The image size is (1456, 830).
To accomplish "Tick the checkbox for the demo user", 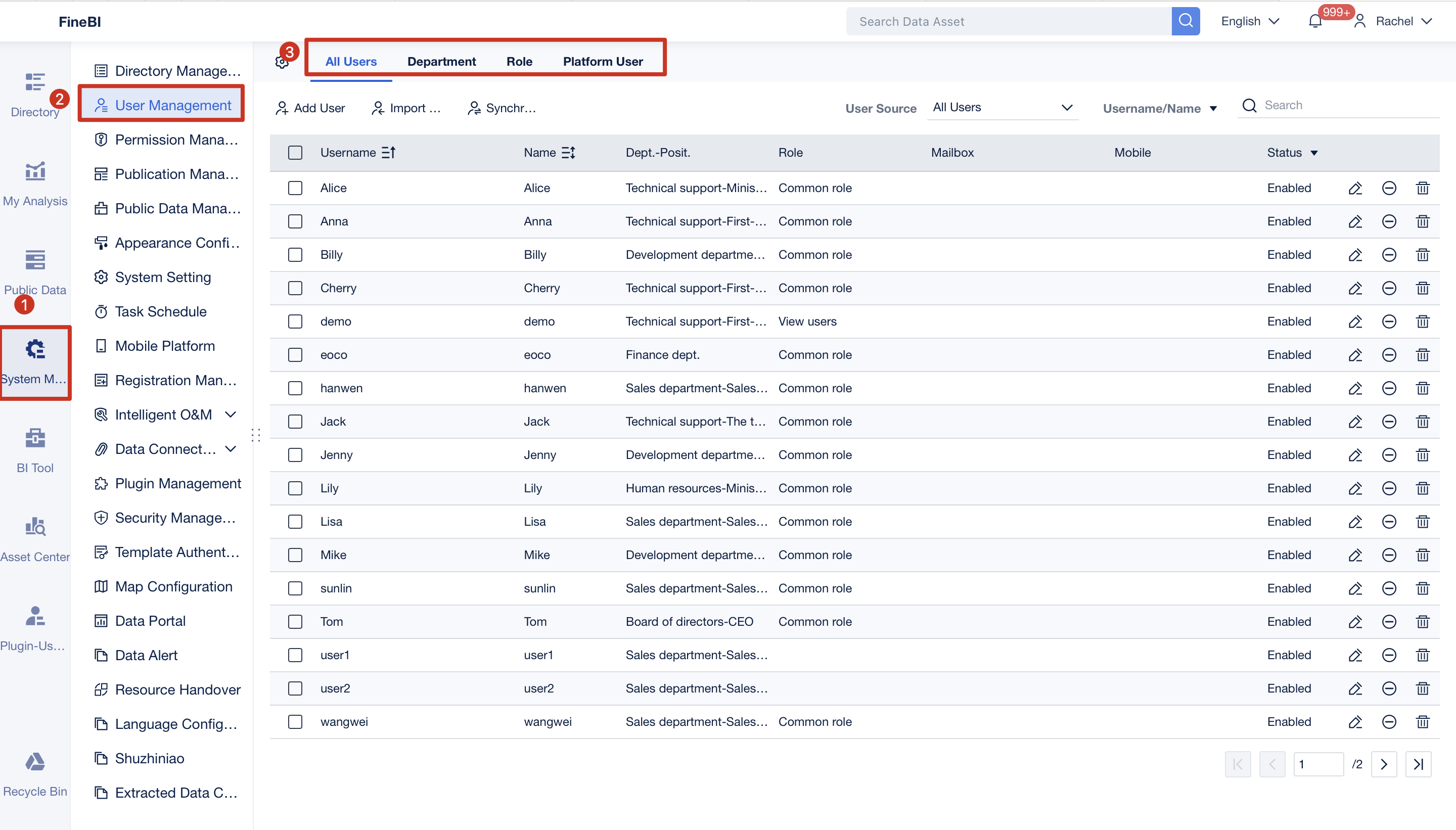I will (295, 321).
